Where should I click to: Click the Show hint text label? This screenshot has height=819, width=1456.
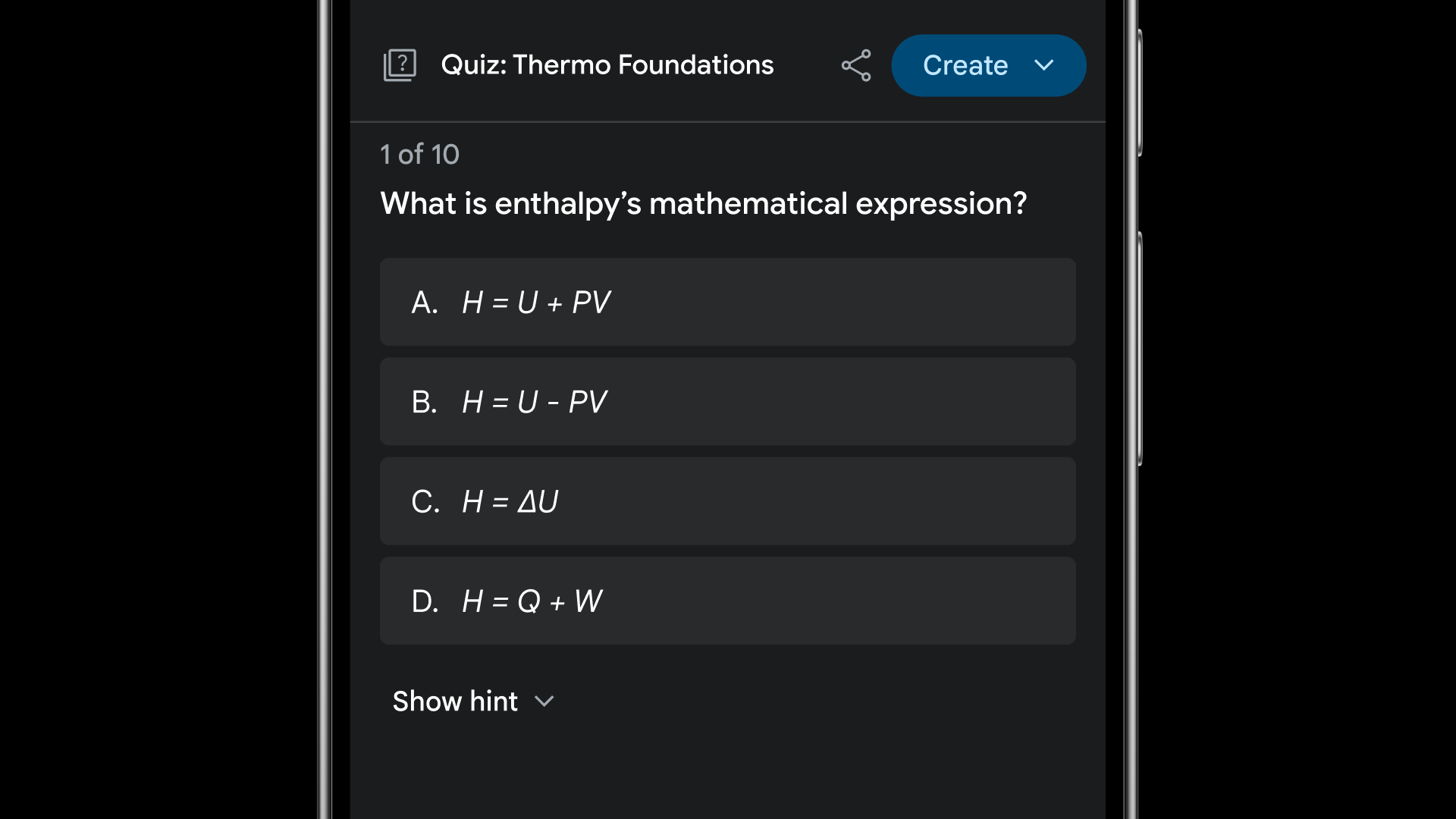click(x=455, y=701)
